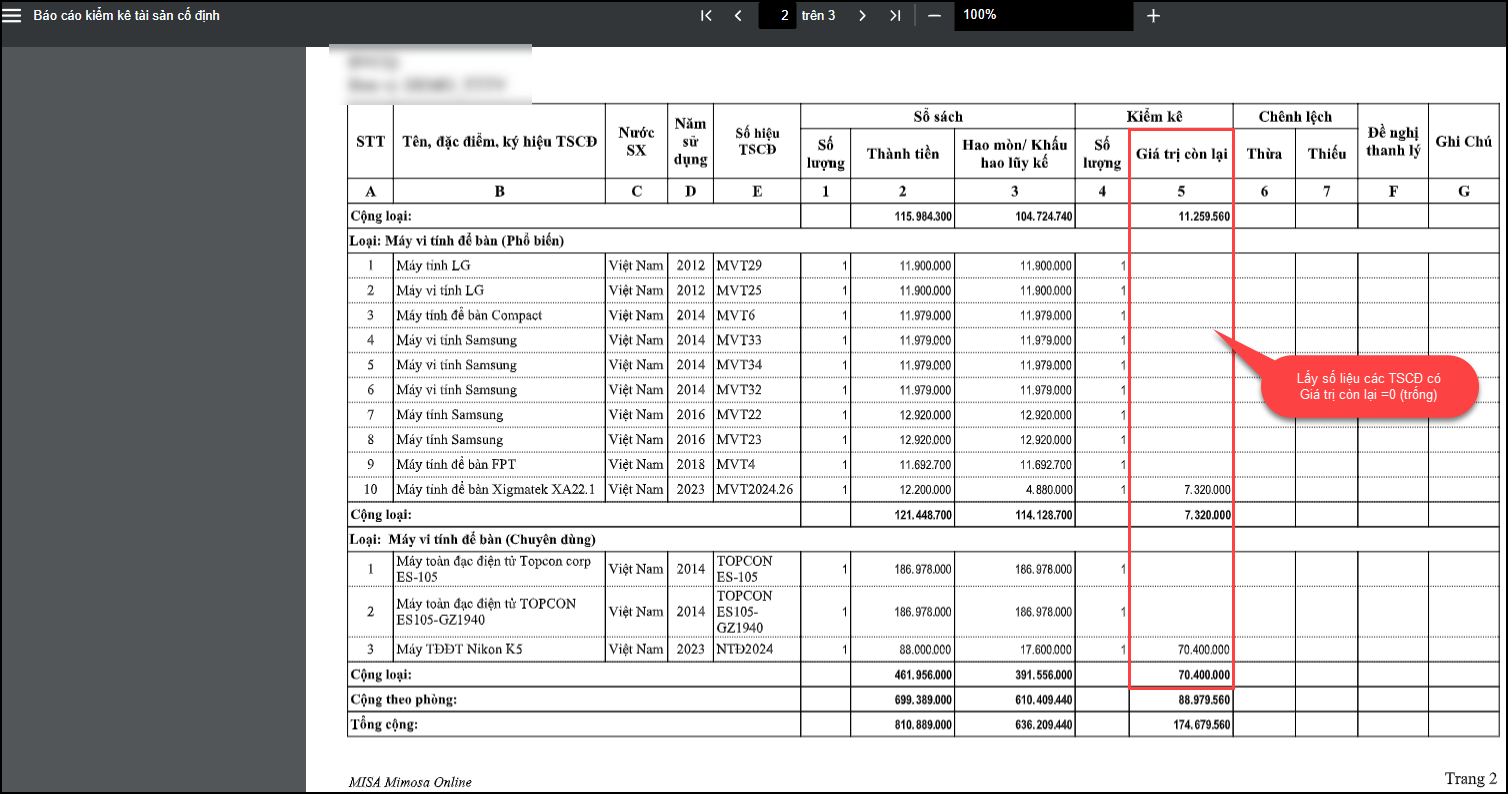
Task: Click the 'Tên, đặc điểm, ký hiệu TSCĐ' header
Action: point(499,141)
